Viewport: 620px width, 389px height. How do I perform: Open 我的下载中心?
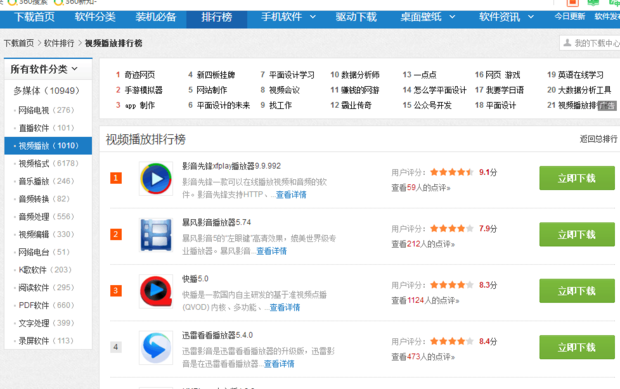(590, 43)
